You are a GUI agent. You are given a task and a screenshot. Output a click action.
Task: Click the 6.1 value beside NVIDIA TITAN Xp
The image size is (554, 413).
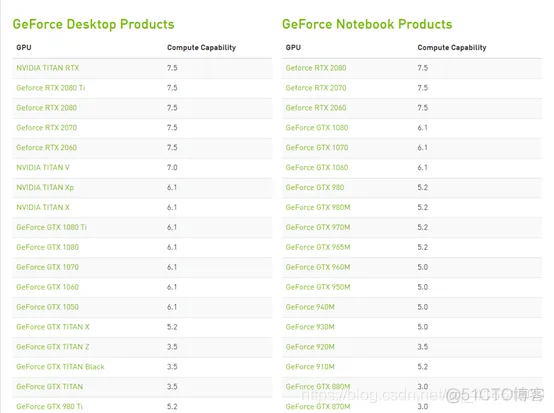(x=172, y=187)
